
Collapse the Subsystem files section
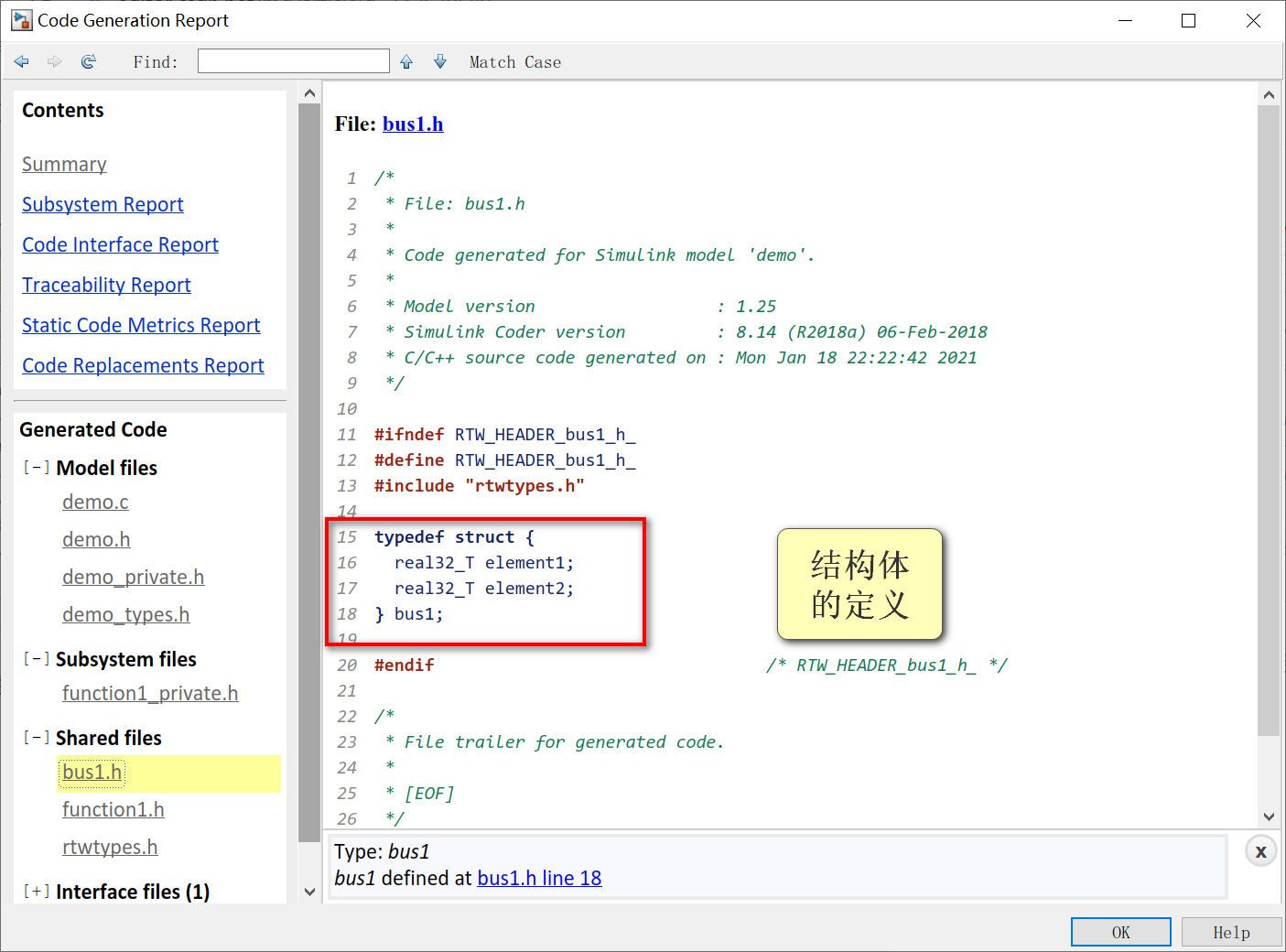point(36,657)
